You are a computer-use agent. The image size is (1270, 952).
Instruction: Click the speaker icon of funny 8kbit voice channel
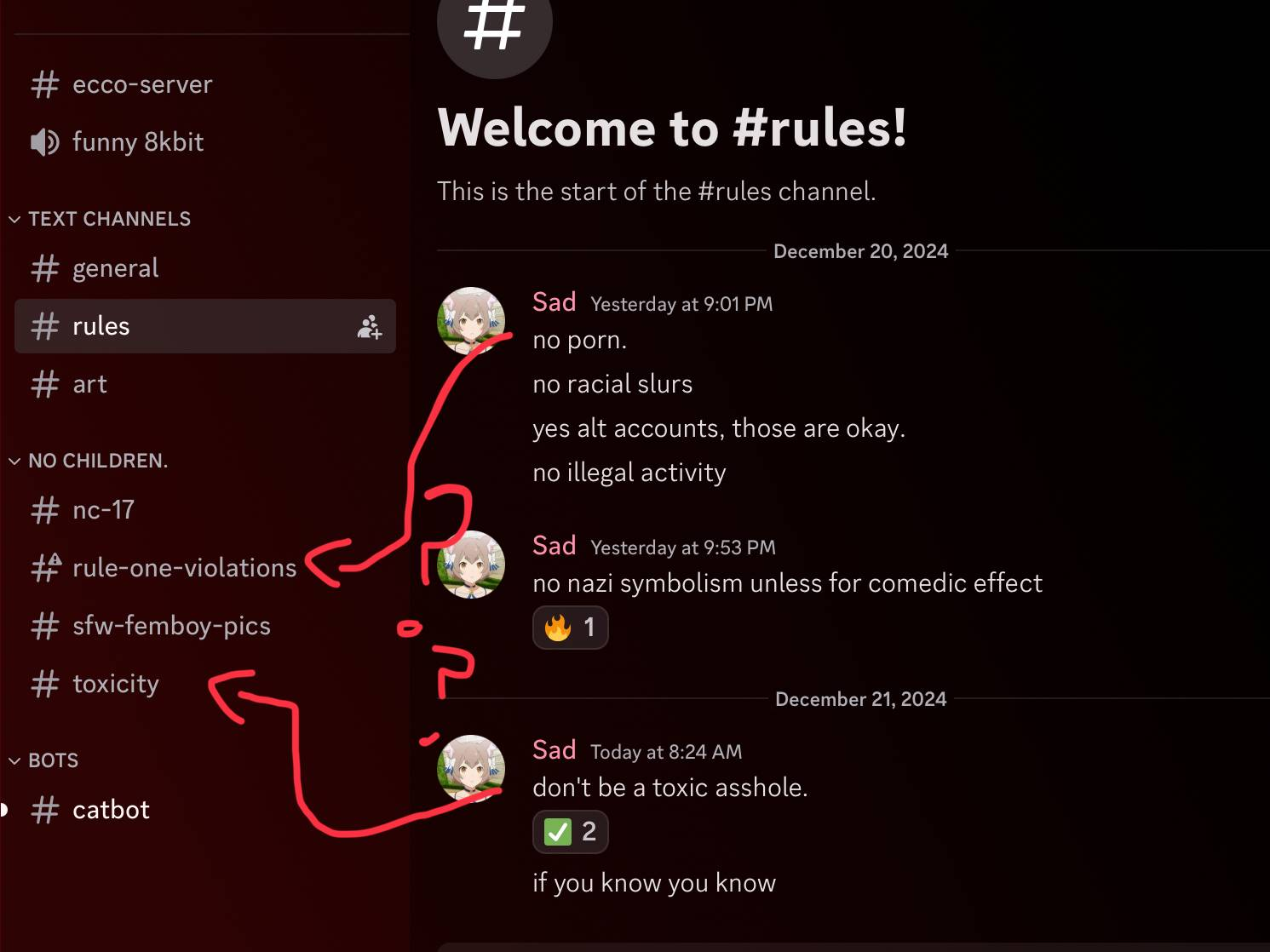[45, 142]
